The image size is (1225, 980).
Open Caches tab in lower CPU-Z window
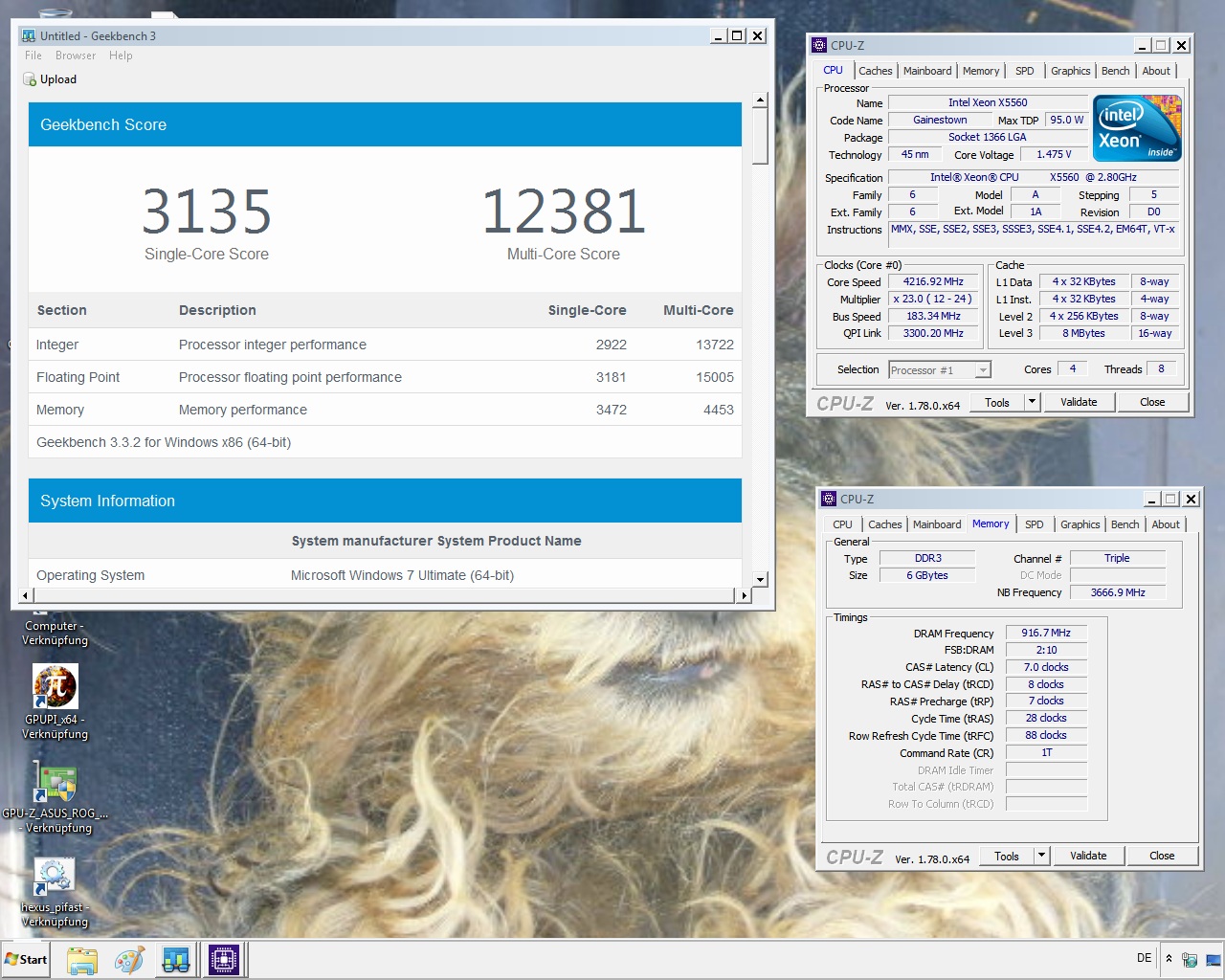click(884, 524)
